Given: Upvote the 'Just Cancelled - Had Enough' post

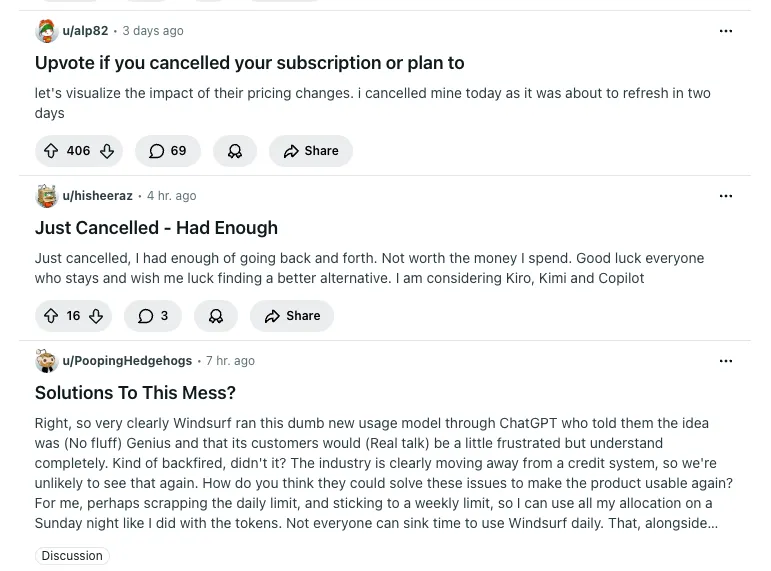Looking at the screenshot, I should point(51,316).
